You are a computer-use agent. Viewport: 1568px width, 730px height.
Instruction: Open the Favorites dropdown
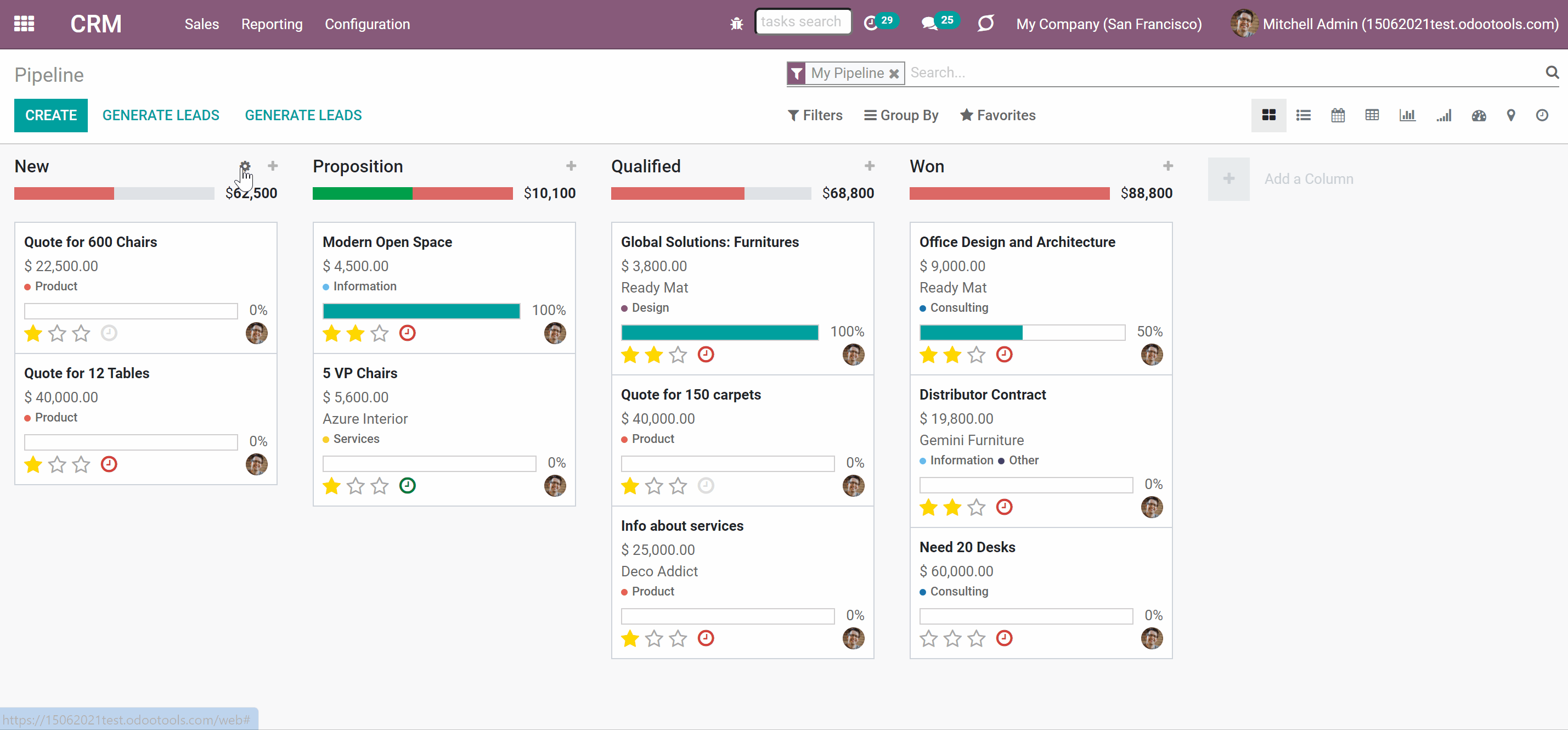pyautogui.click(x=997, y=115)
